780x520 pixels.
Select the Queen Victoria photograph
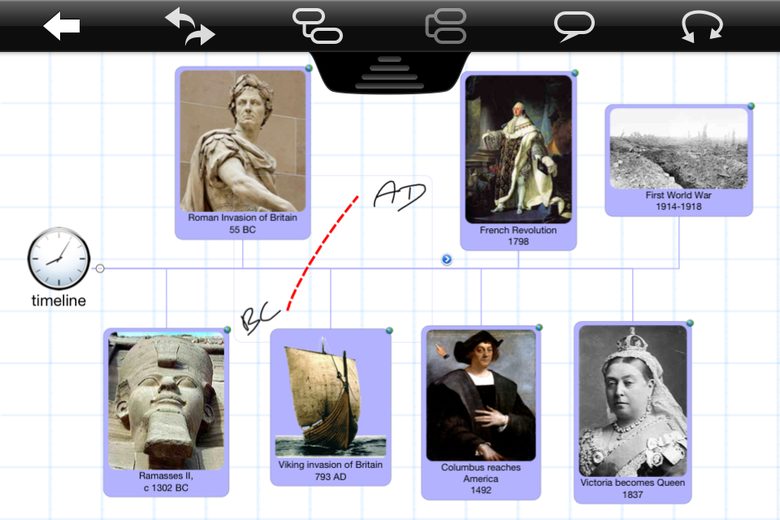pos(633,401)
